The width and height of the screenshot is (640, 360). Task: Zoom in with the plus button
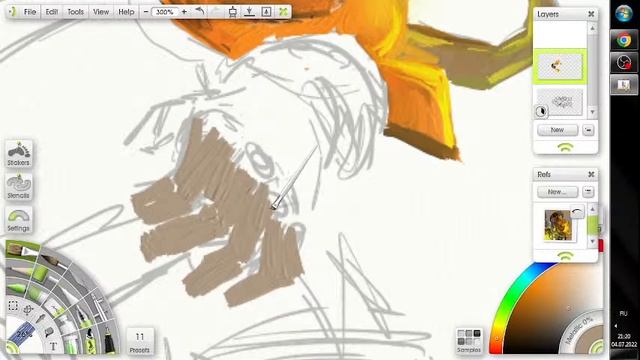point(184,12)
